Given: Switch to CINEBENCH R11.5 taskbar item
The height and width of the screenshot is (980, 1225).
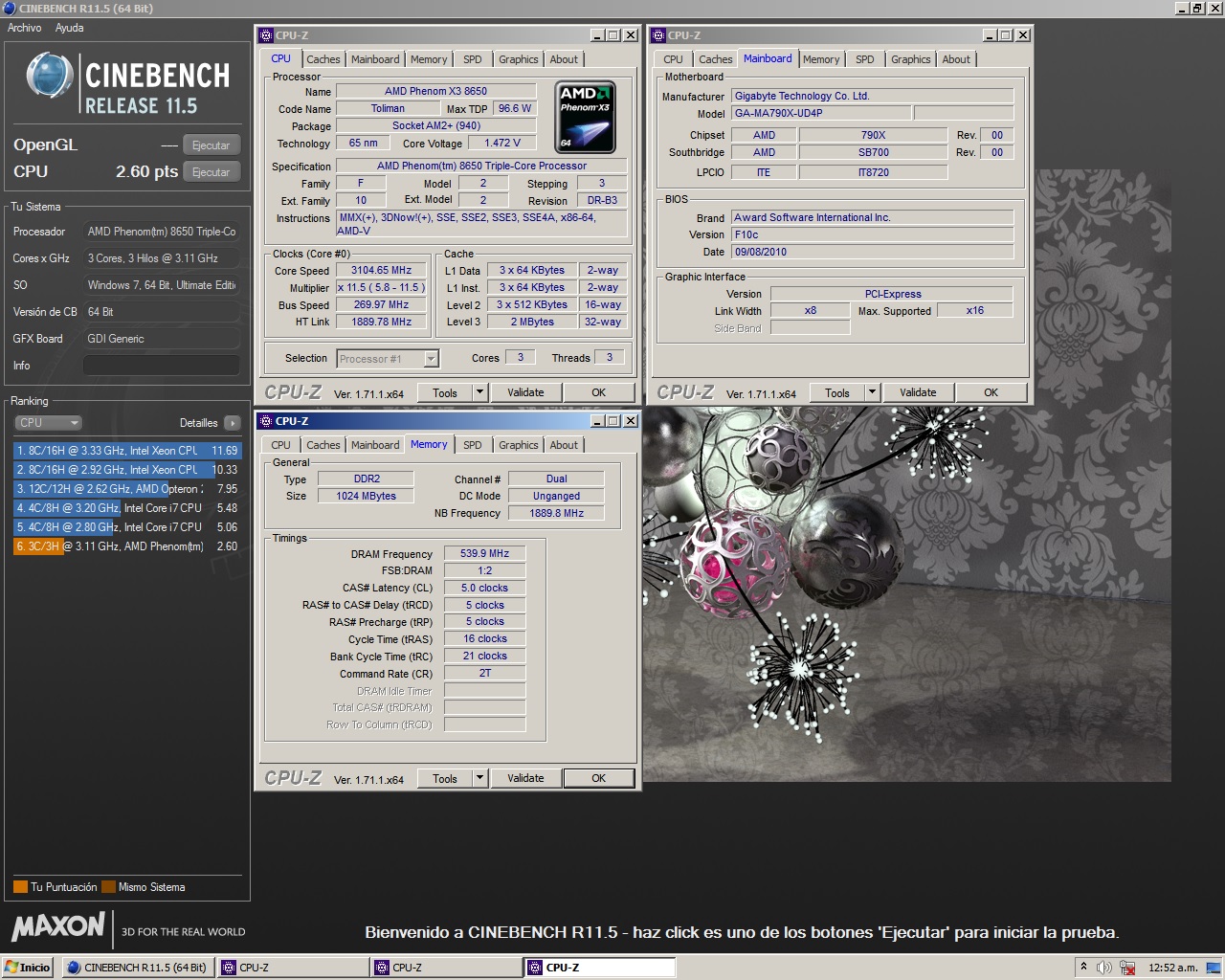Looking at the screenshot, I should click(x=137, y=968).
